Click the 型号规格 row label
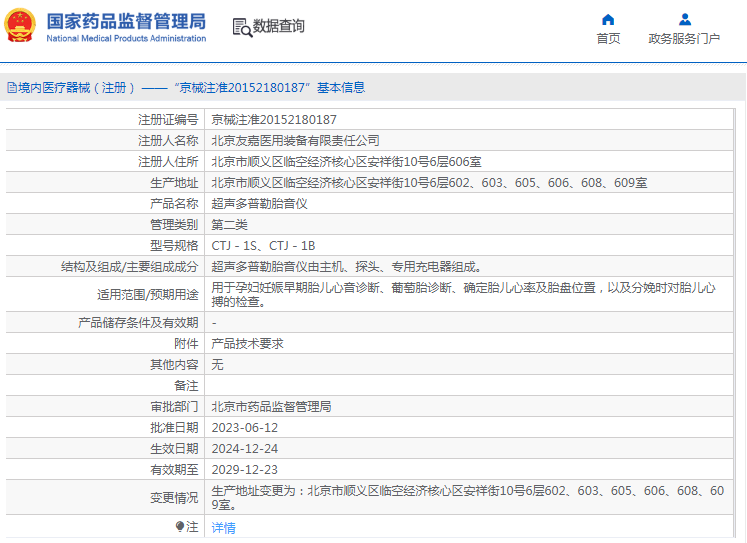Viewport: 747px width, 543px height. (174, 246)
